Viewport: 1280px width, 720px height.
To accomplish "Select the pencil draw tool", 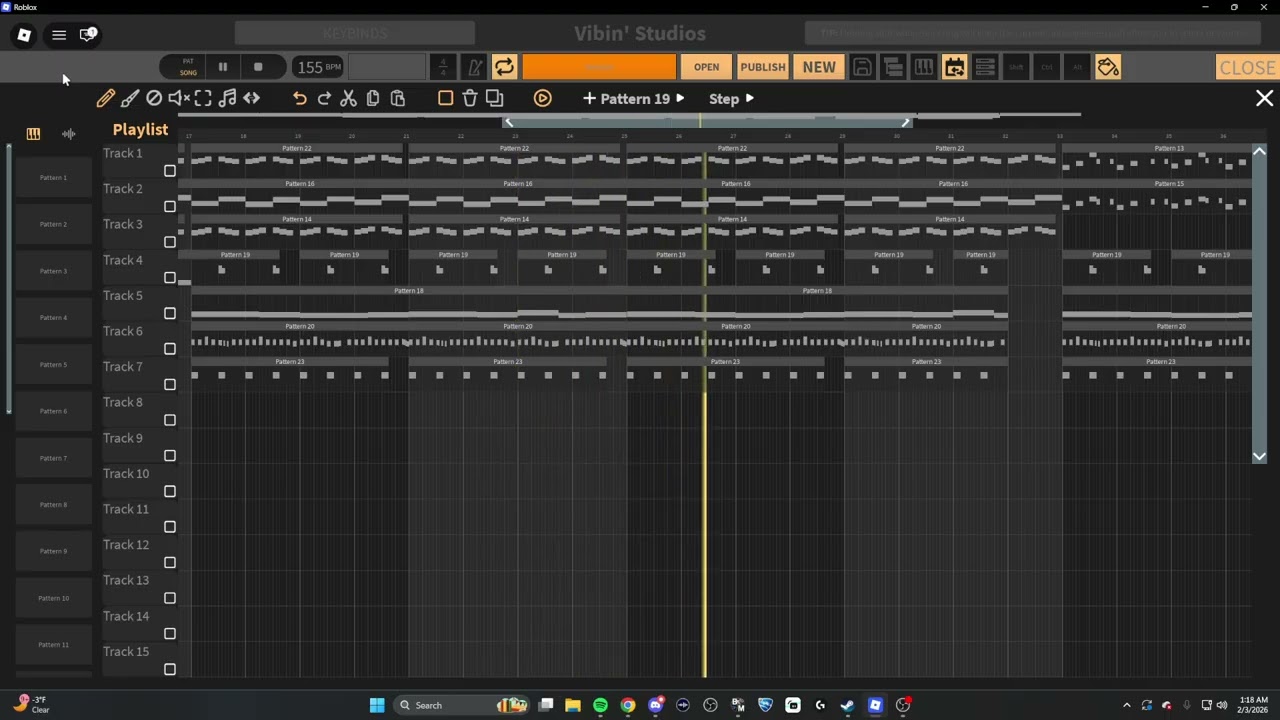I will (105, 98).
